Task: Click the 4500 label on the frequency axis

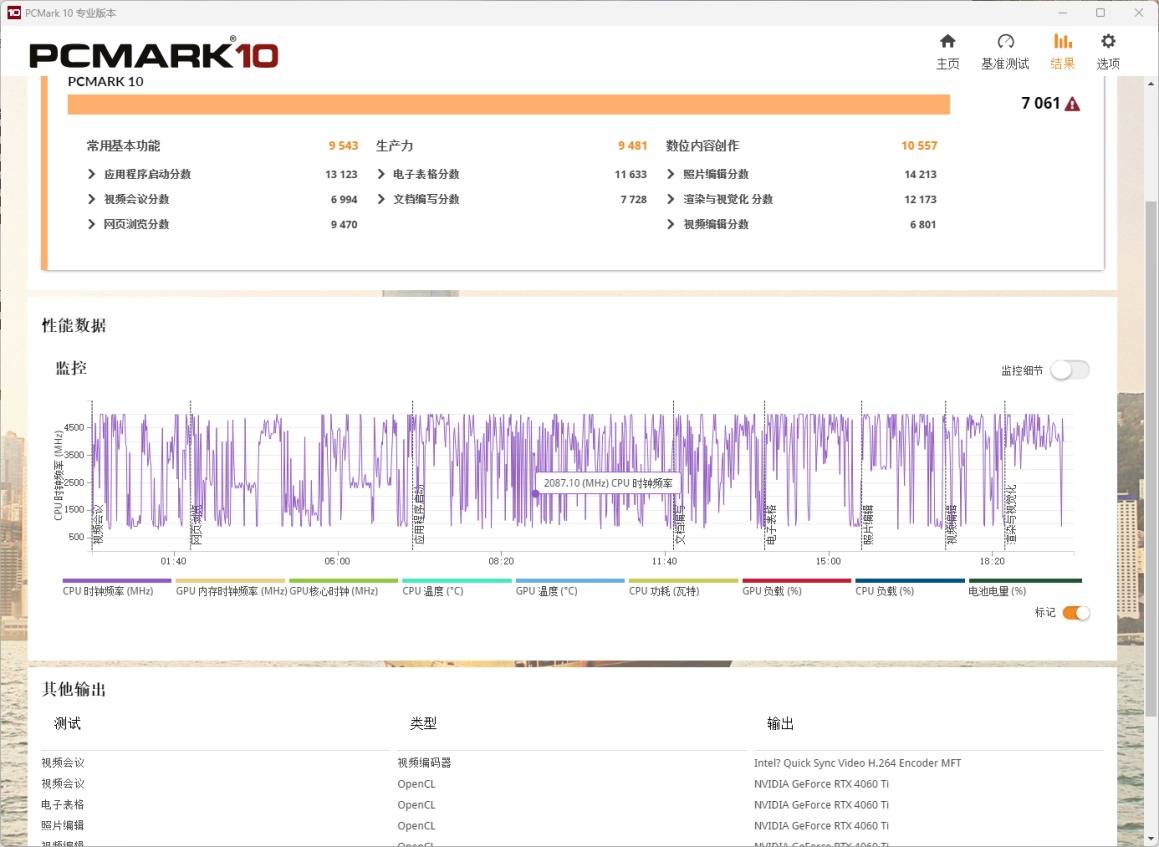Action: [x=74, y=428]
